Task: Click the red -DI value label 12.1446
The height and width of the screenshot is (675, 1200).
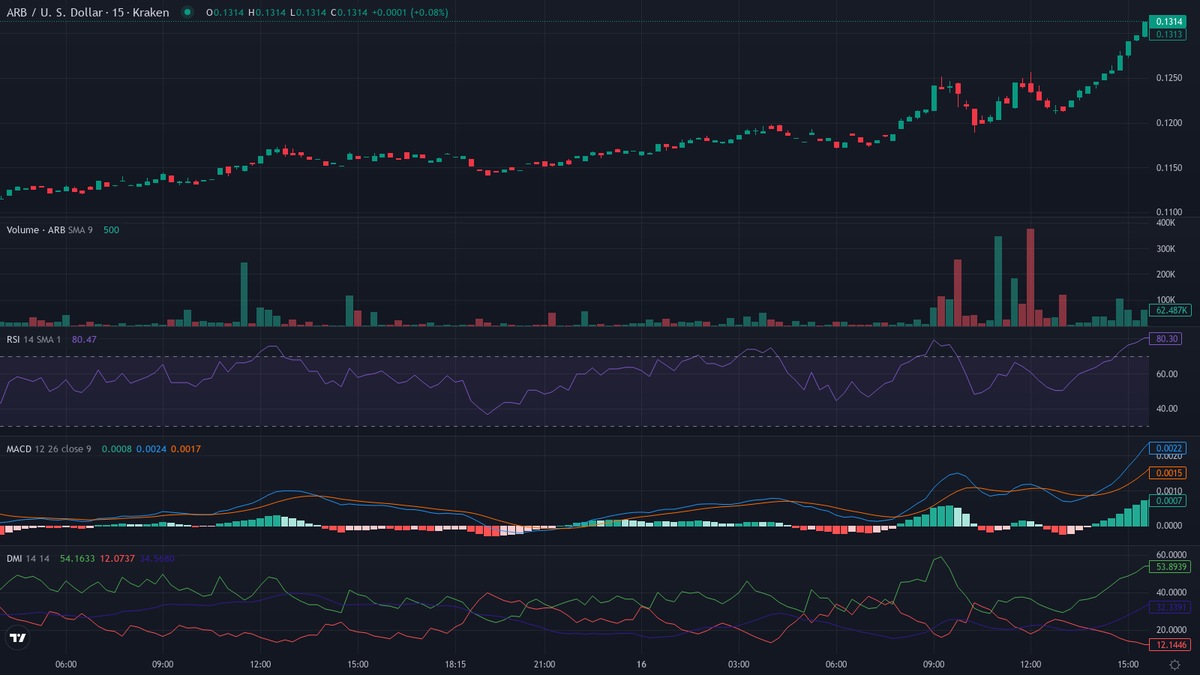Action: click(x=1168, y=645)
